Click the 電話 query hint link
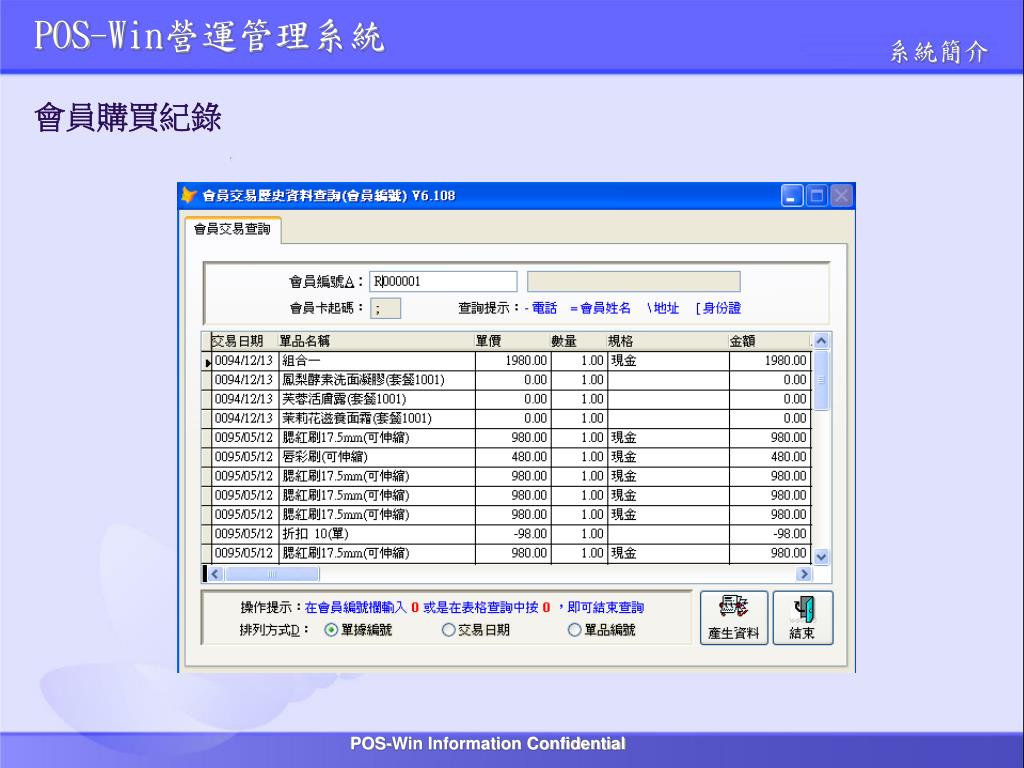Screen dimensions: 1024x768 (x=540, y=308)
